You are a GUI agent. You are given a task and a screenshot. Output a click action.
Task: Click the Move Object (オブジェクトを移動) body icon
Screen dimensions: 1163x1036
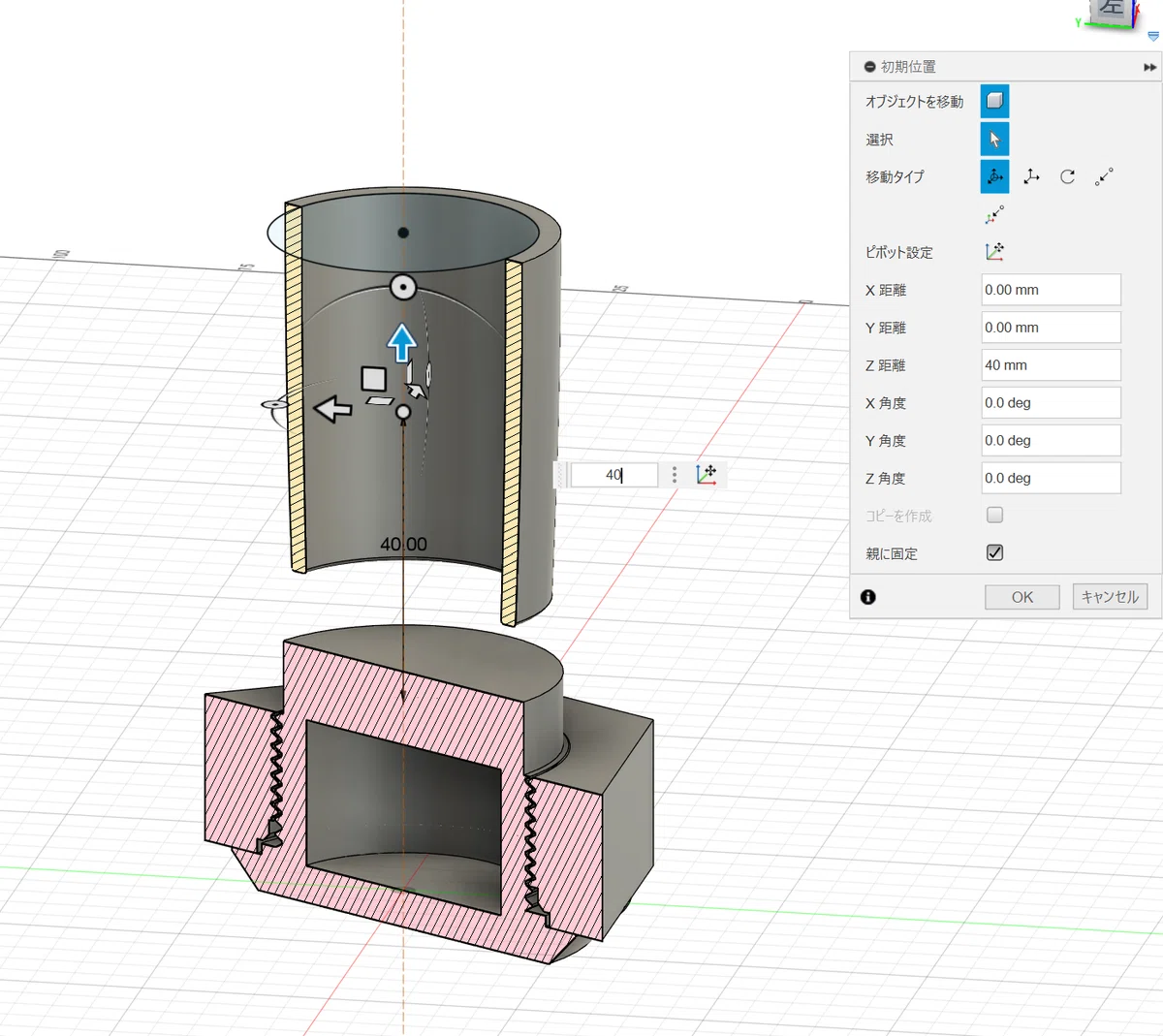[994, 101]
